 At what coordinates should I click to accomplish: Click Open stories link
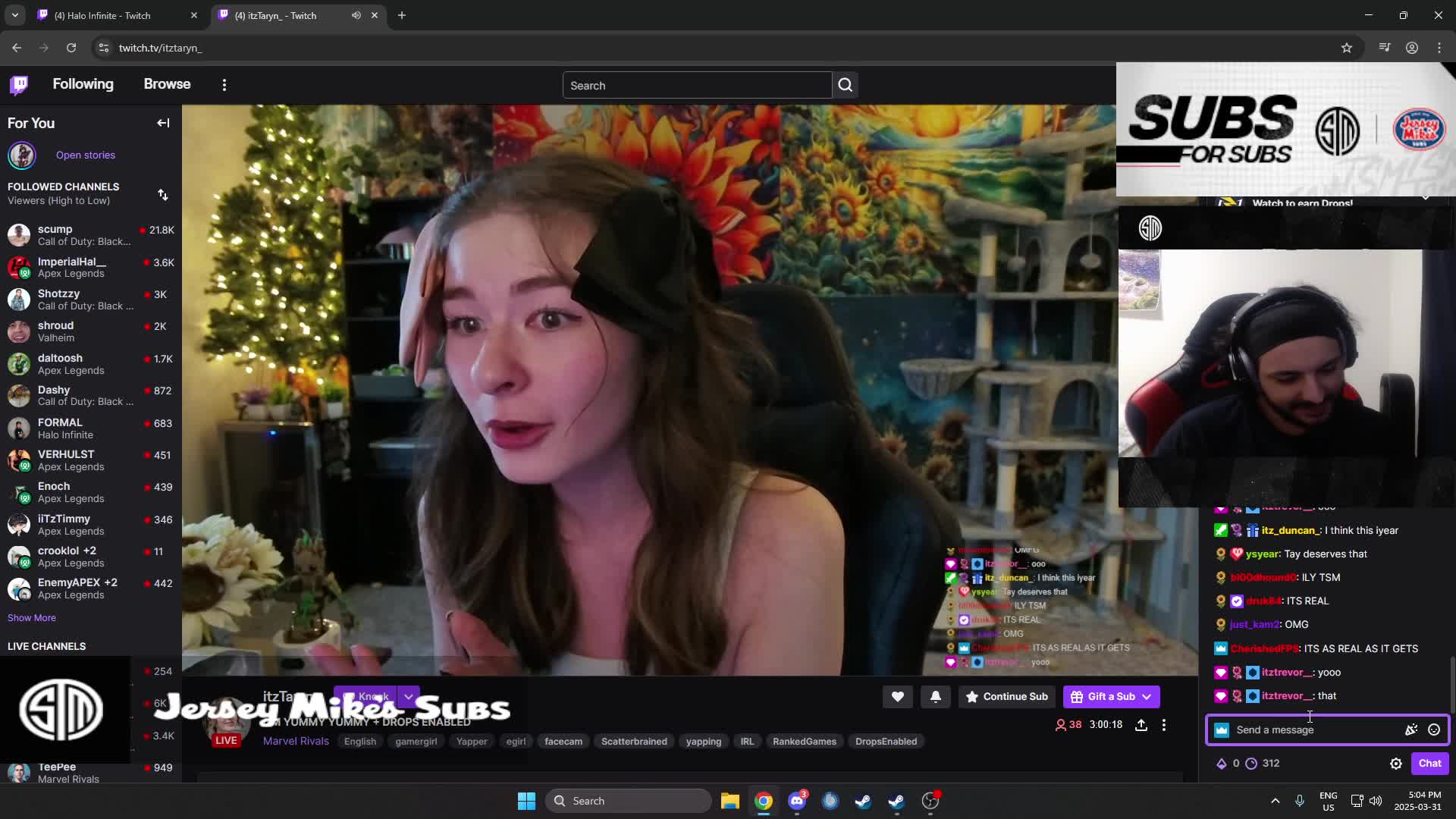tap(86, 155)
